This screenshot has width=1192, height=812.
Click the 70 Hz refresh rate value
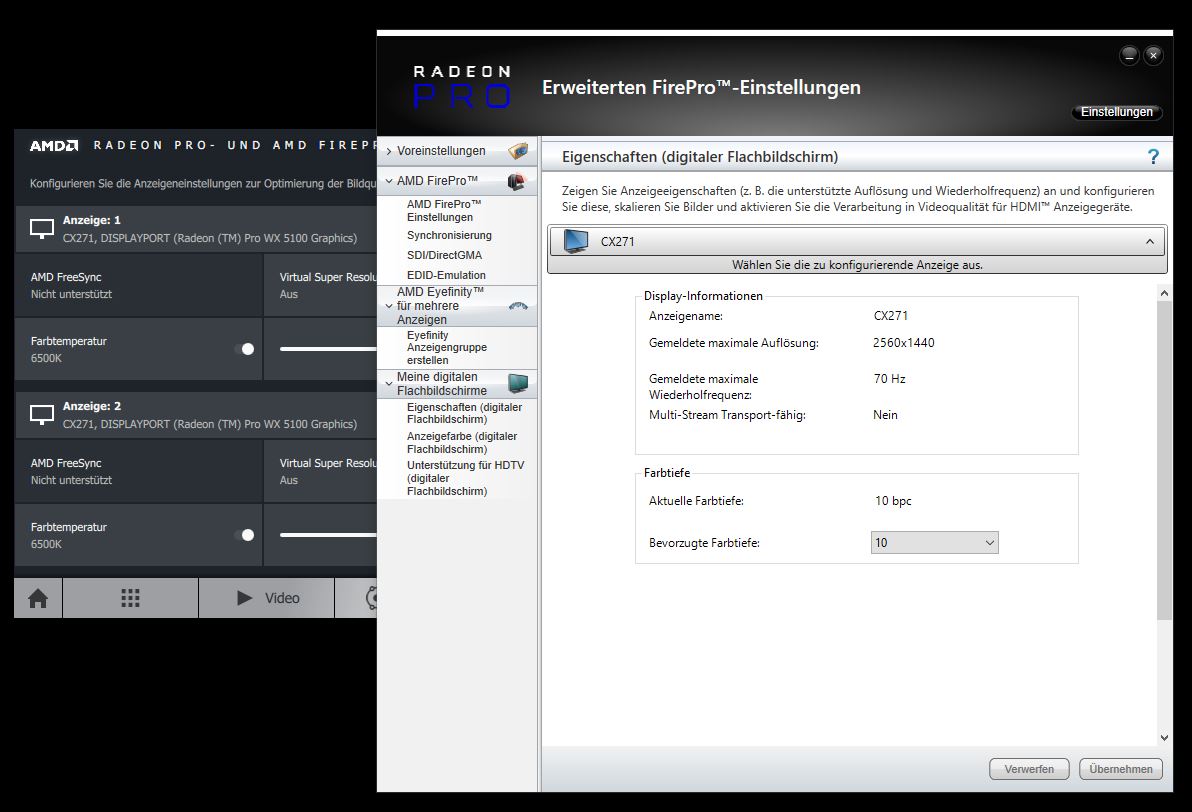889,379
